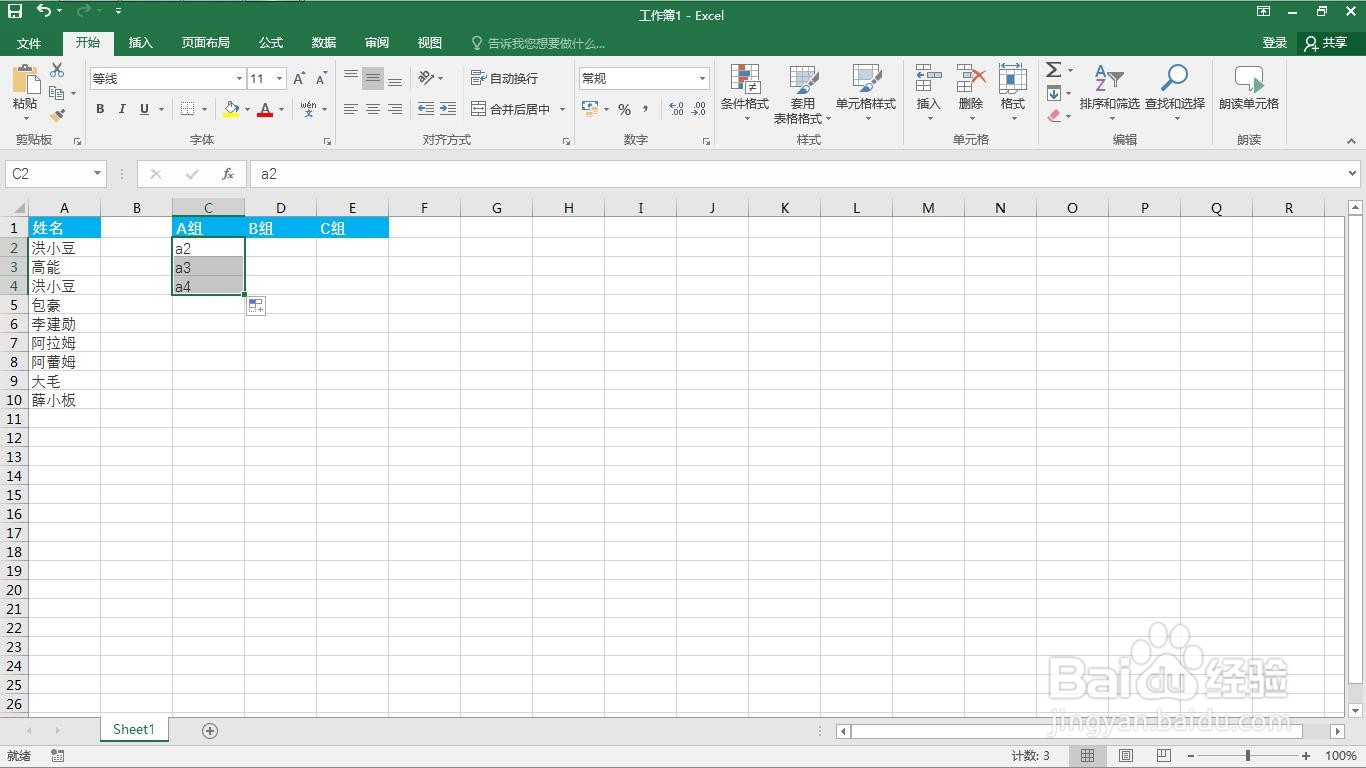Screen dimensions: 1366x768
Task: Apply top vertical alignment
Action: [351, 78]
